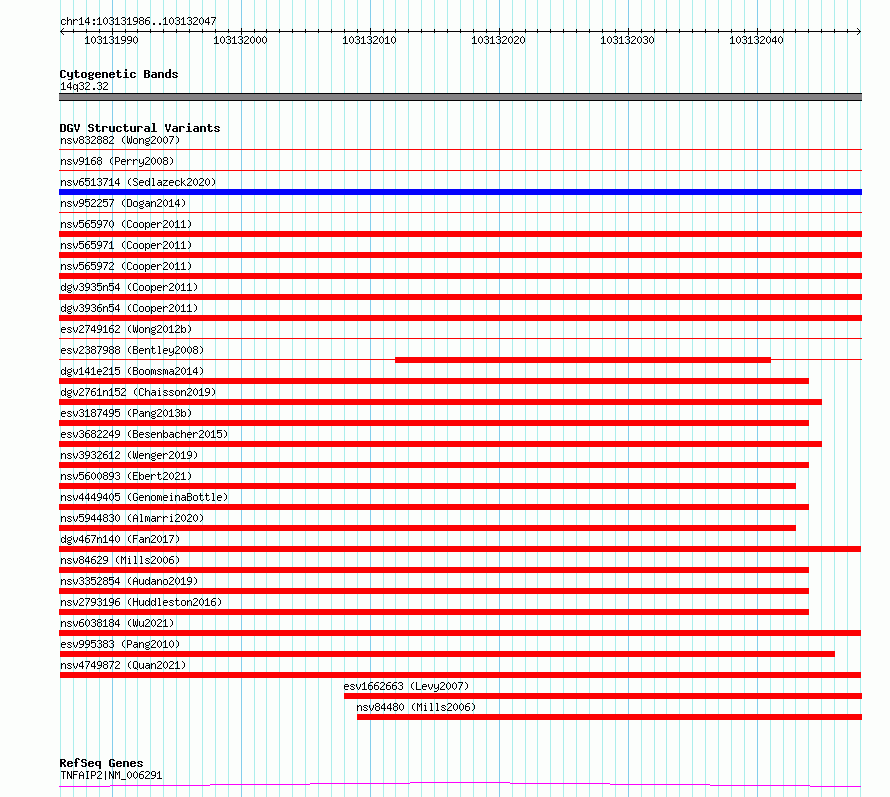This screenshot has height=797, width=890.
Task: Open variant nsv565971 (Cooper2011)
Action: 126,245
